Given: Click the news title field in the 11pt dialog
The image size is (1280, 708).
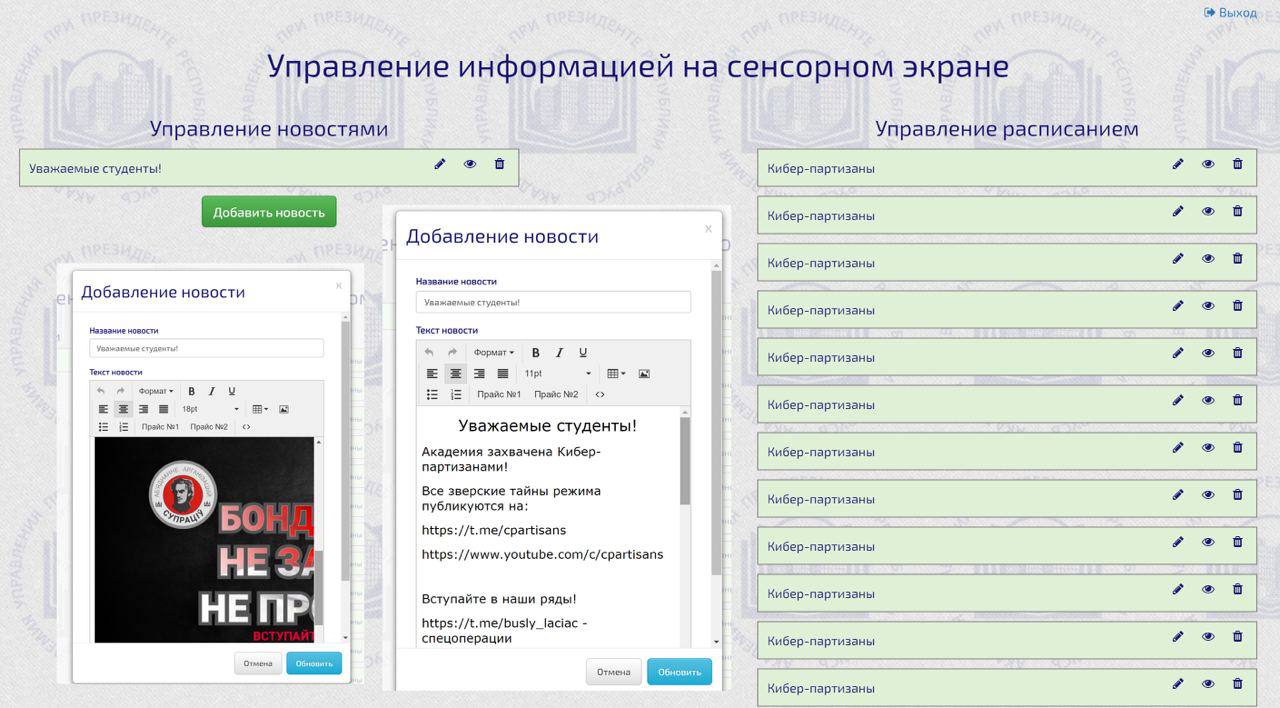Looking at the screenshot, I should pos(553,302).
